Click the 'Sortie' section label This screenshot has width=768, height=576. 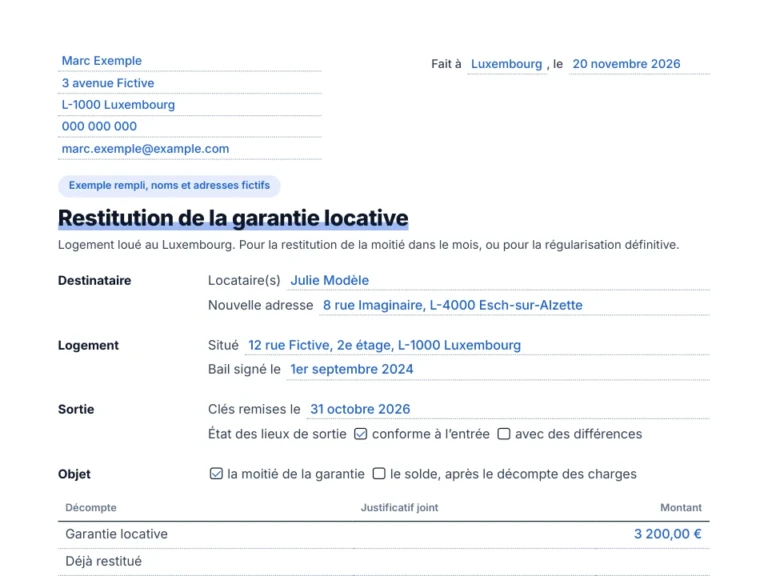(x=76, y=409)
